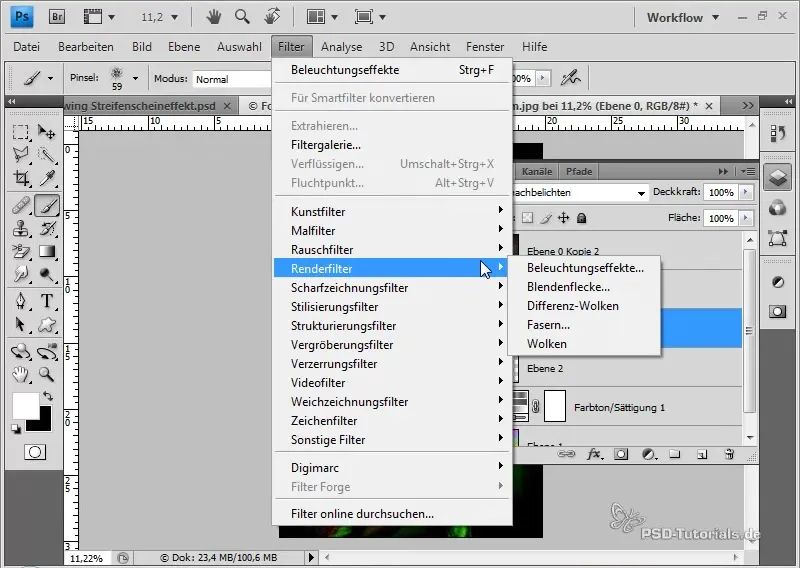Toggle lock position icon
800x568 pixels.
coord(563,218)
